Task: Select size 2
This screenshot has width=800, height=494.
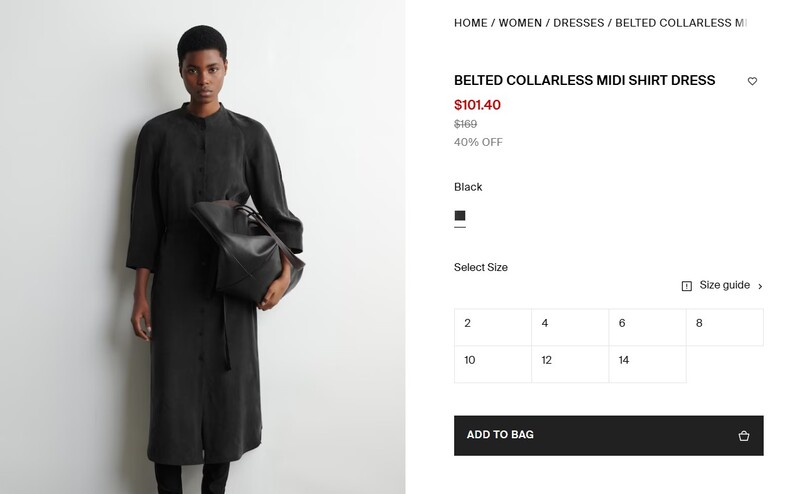Action: click(x=493, y=326)
